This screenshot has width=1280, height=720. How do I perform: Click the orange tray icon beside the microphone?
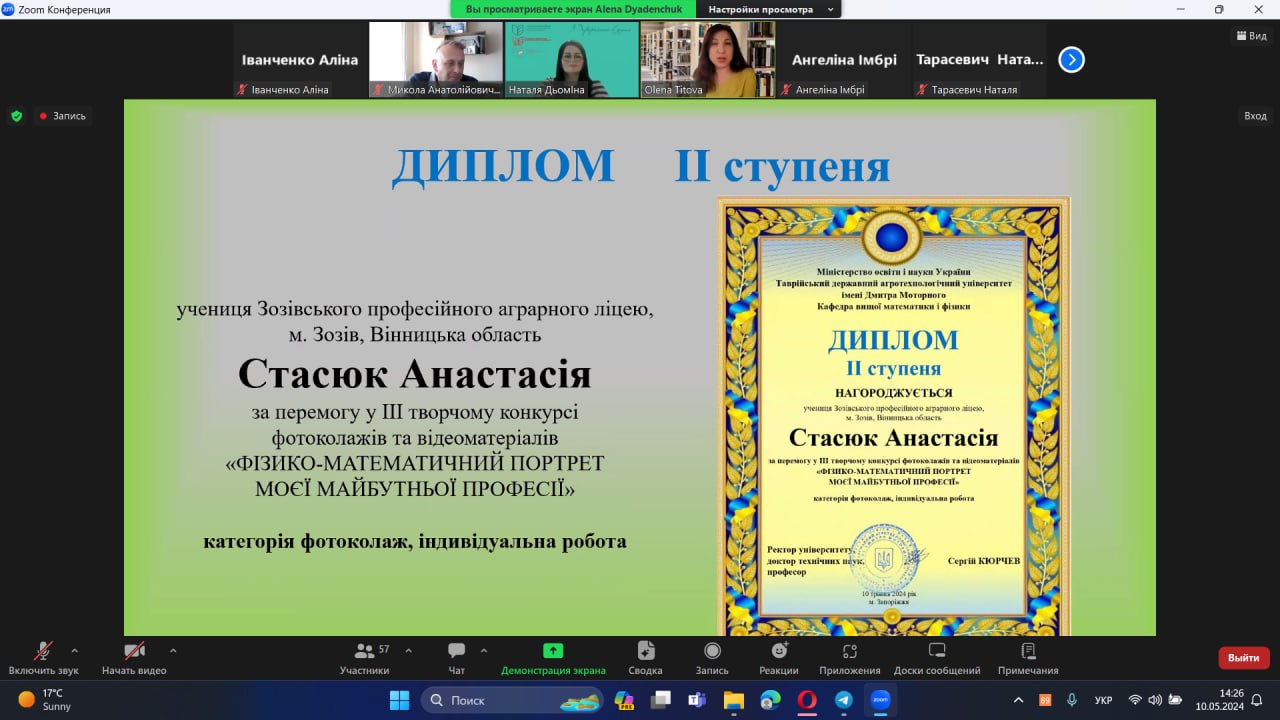point(1045,700)
